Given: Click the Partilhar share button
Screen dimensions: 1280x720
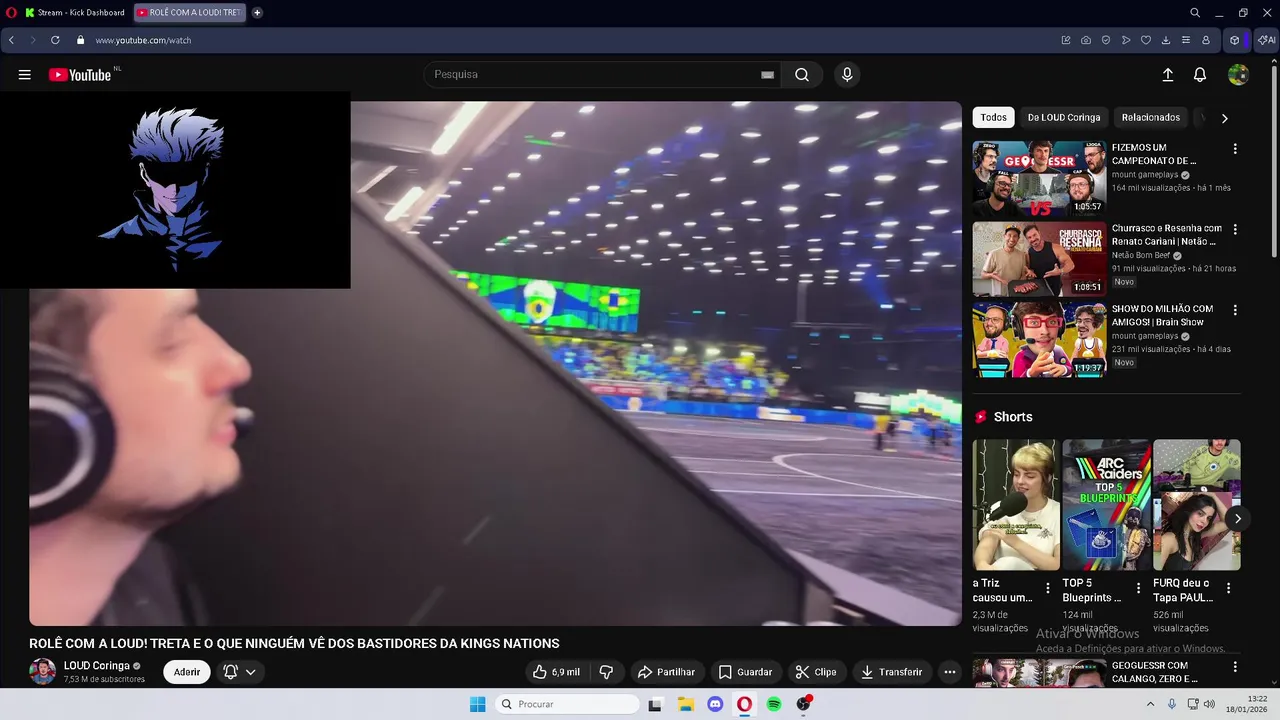Looking at the screenshot, I should 666,672.
